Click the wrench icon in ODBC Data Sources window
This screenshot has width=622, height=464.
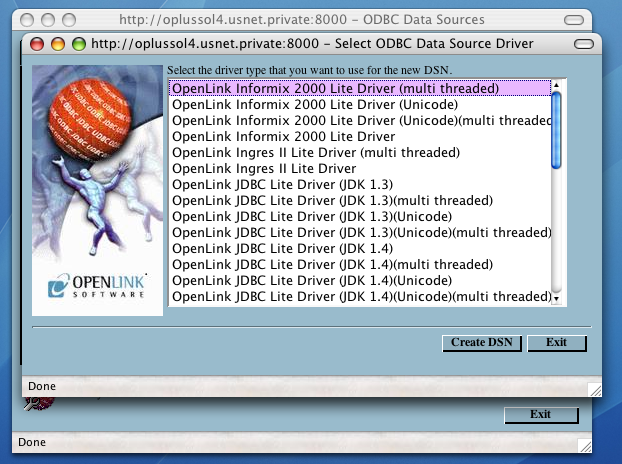pyautogui.click(x=38, y=403)
